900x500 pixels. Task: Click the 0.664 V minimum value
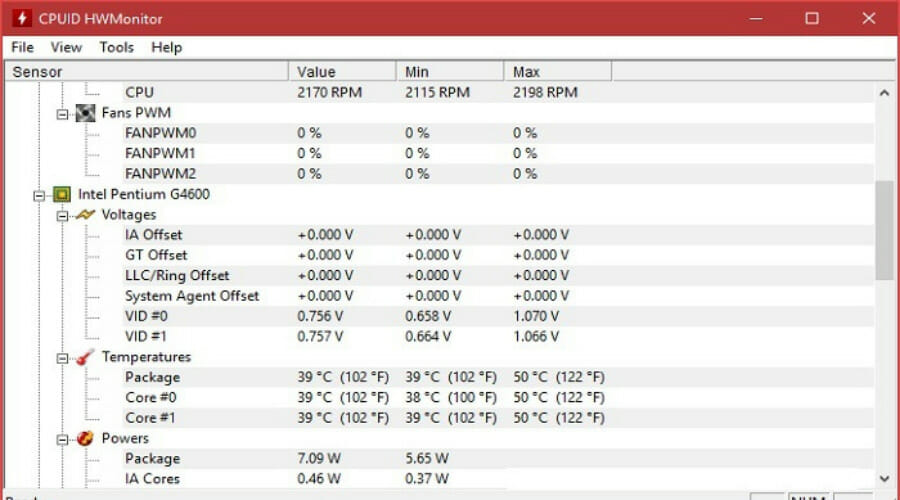pos(428,336)
